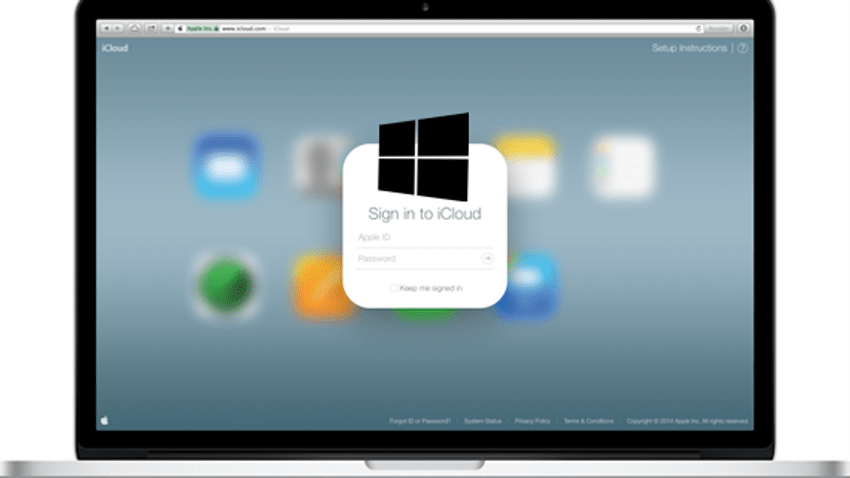850x478 pixels.
Task: Go back with Safari's back arrow
Action: tap(107, 28)
